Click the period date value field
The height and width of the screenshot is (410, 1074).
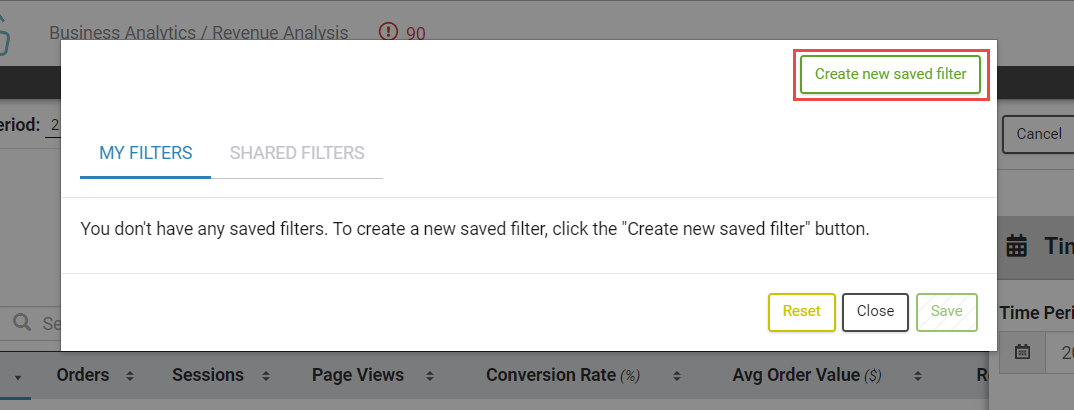[53, 126]
